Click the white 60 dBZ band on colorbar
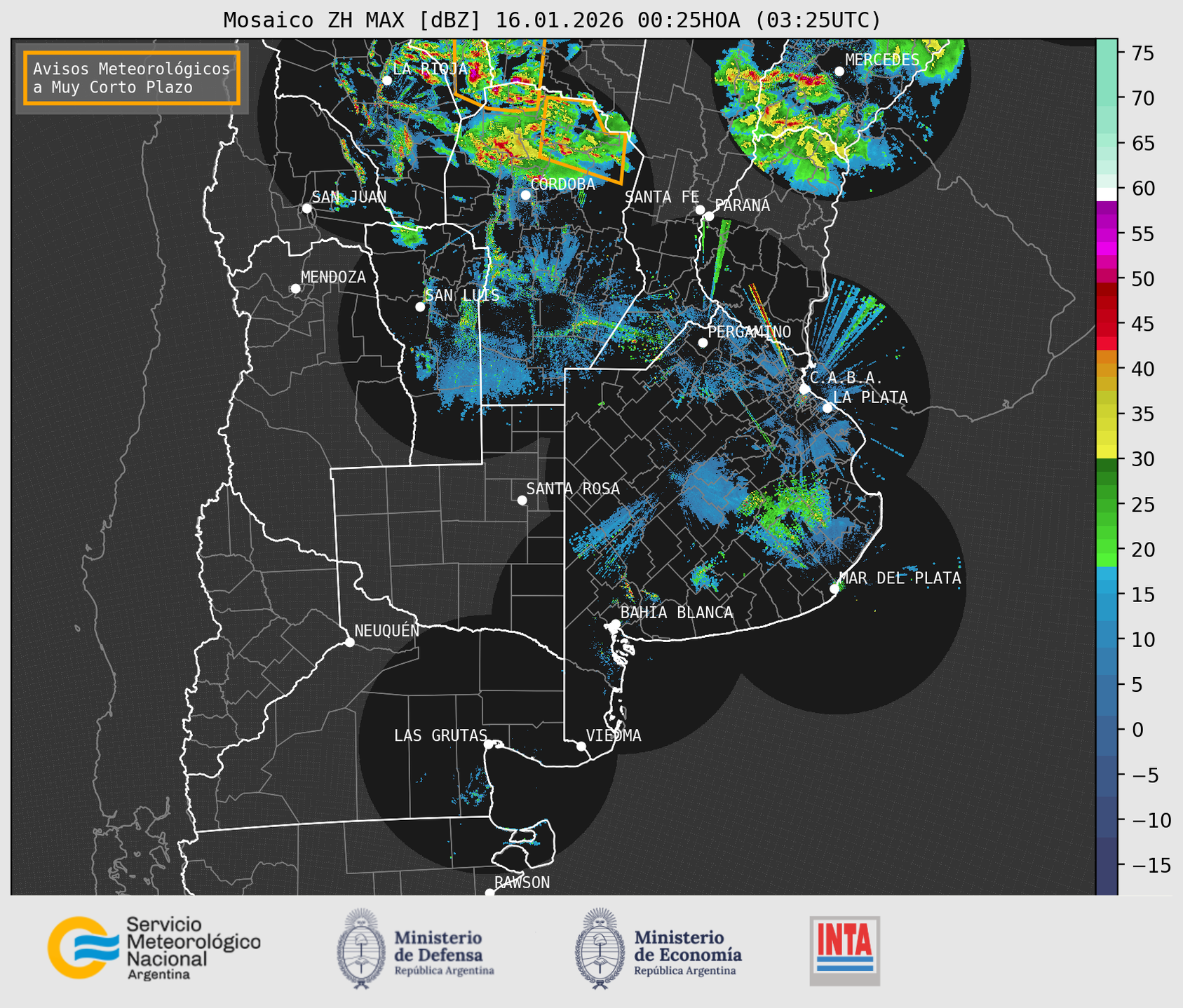 tap(1107, 194)
